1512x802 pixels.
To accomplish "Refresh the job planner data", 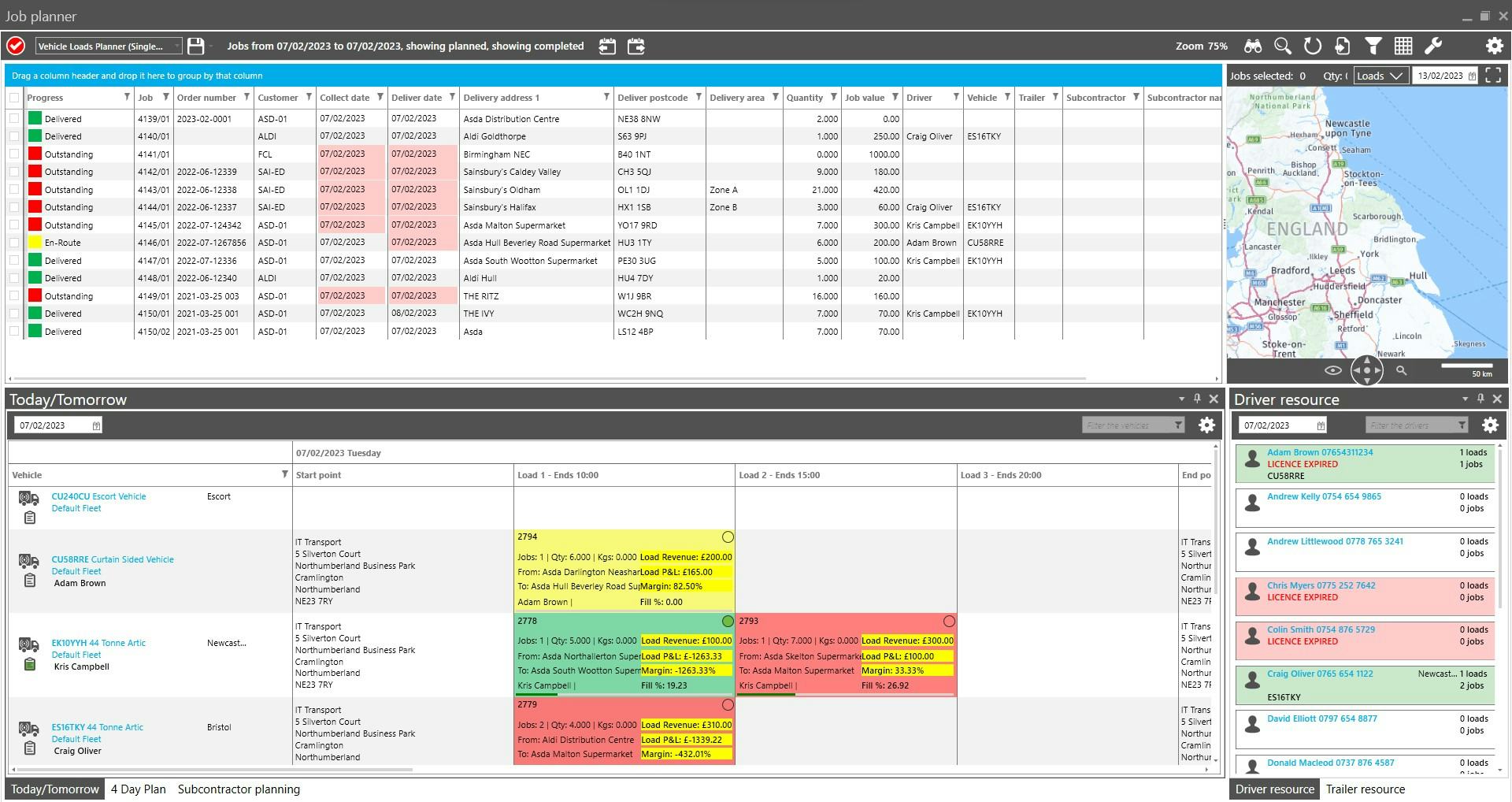I will [1312, 46].
